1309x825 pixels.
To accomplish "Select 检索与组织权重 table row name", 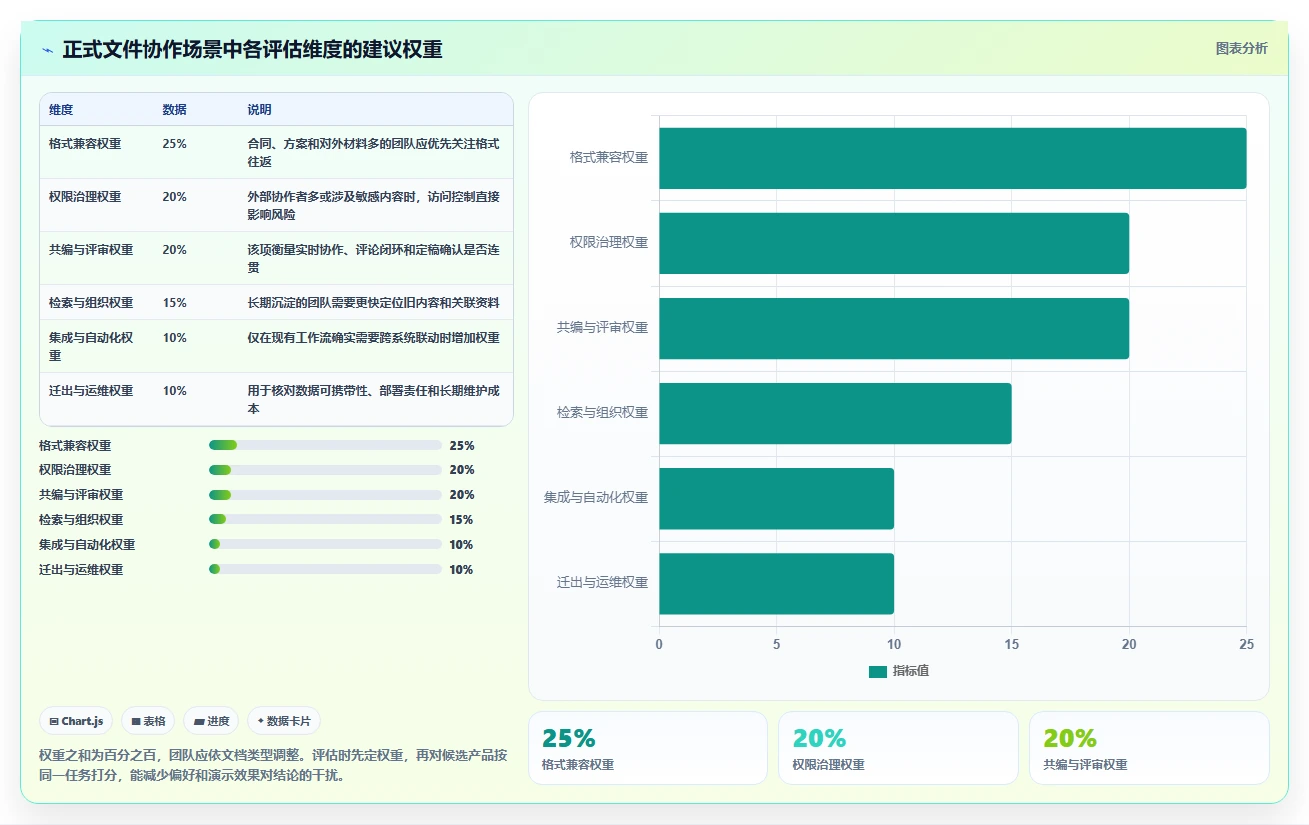I will (91, 303).
